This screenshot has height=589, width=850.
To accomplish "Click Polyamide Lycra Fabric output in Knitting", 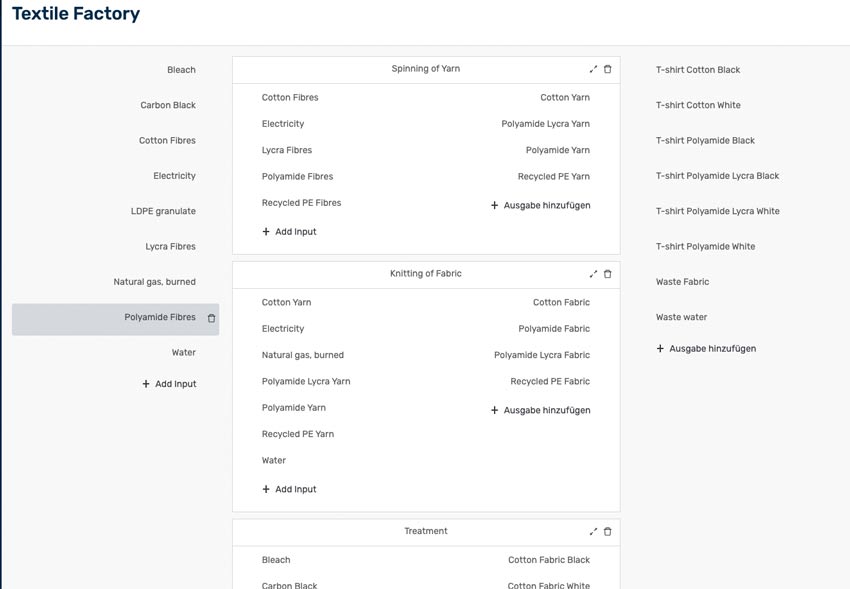I will (x=541, y=355).
